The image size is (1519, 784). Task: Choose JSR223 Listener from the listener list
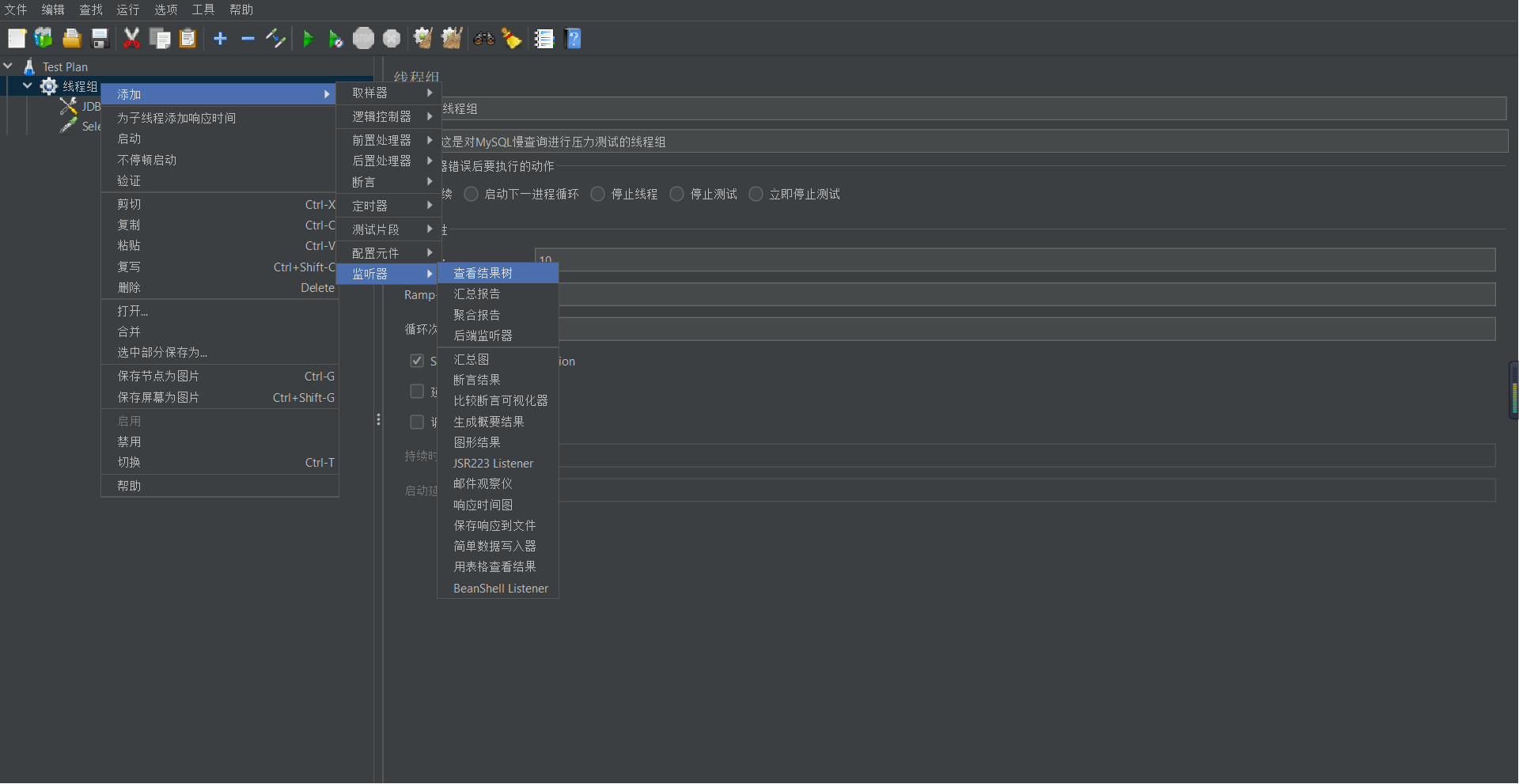[498, 464]
